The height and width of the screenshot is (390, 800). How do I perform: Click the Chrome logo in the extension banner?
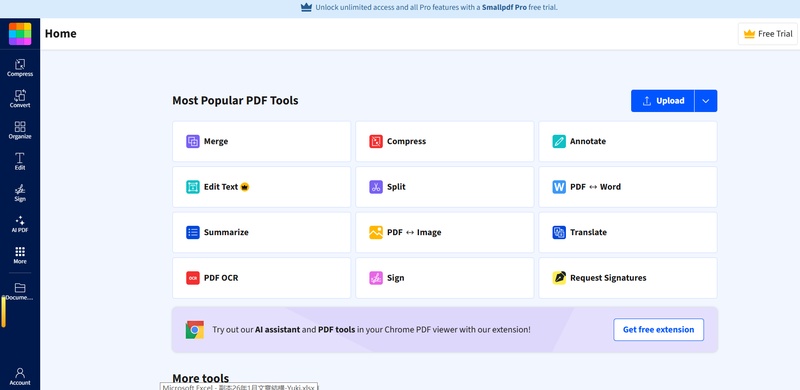coord(195,330)
